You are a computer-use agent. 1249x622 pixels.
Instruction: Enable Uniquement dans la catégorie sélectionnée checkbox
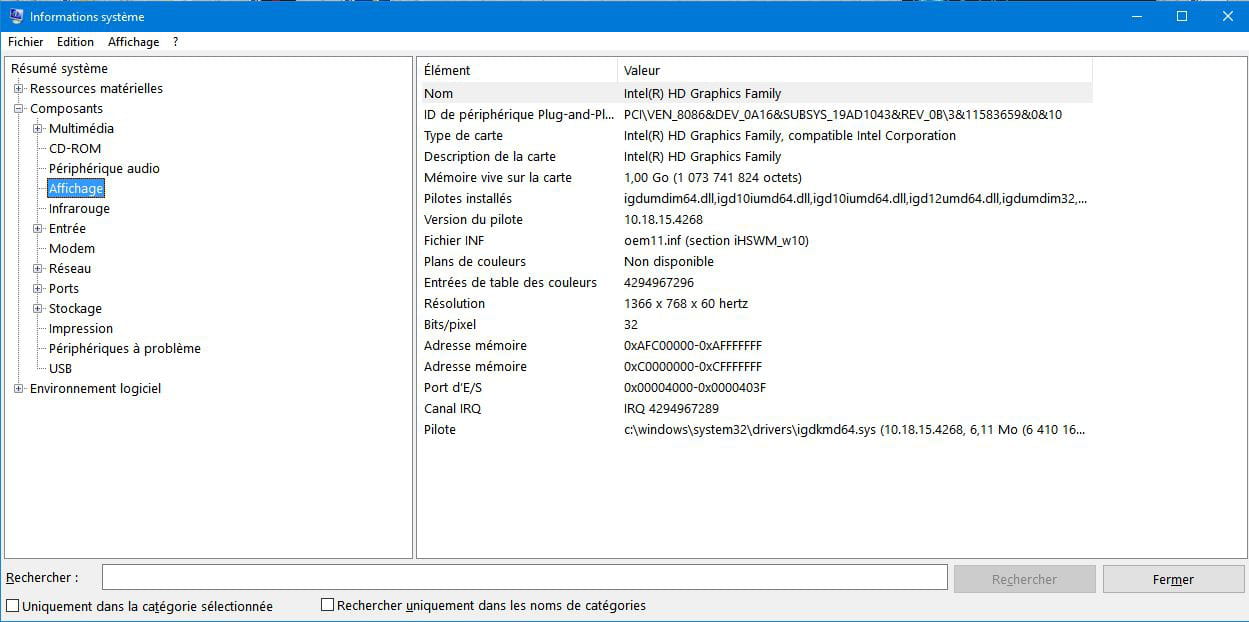point(13,606)
